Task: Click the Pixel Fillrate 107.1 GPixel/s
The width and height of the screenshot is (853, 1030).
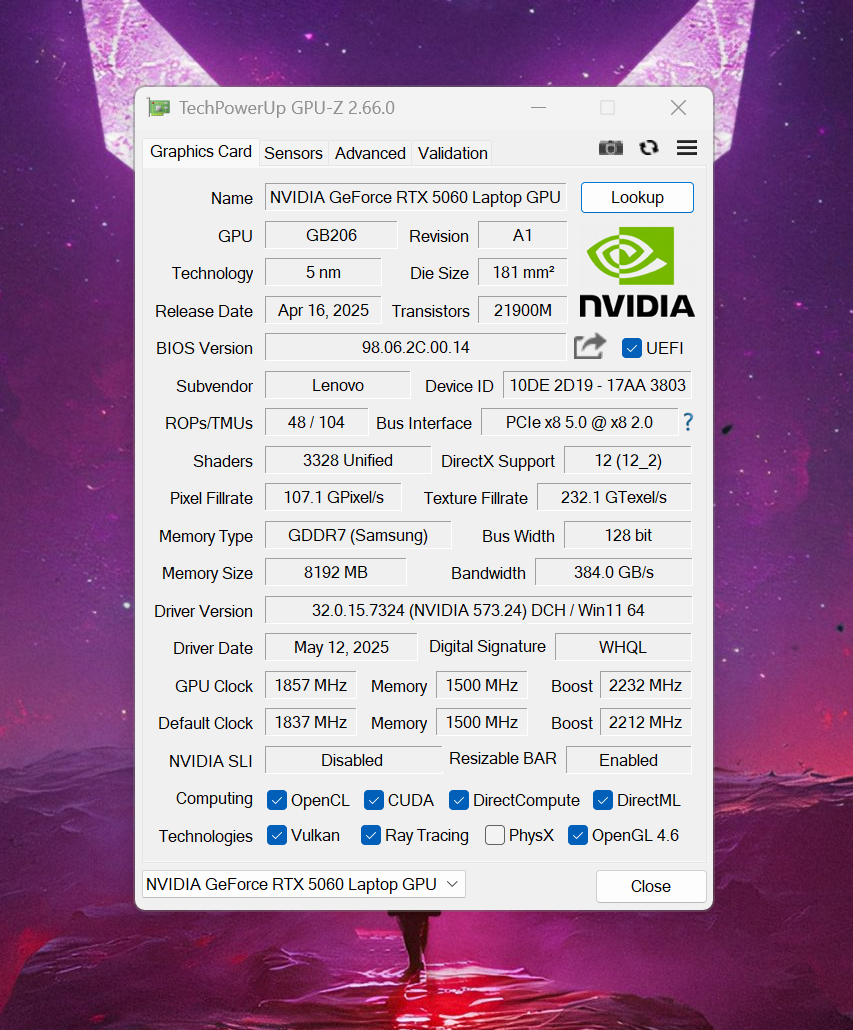Action: click(333, 497)
